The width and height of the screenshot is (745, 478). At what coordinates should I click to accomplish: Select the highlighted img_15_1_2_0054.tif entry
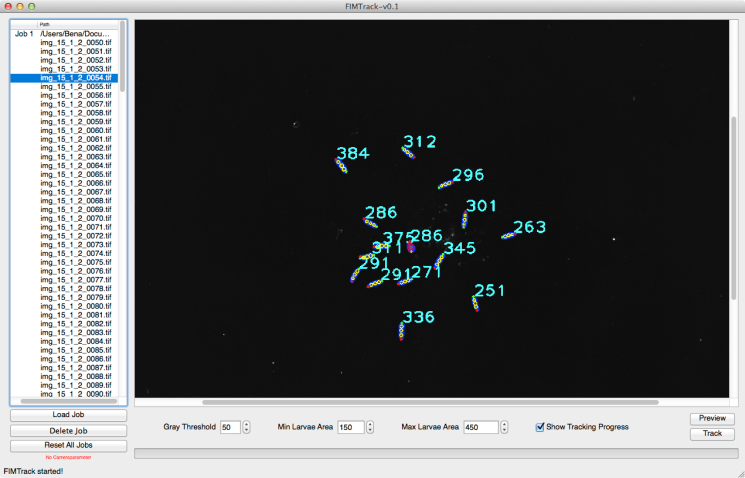(x=76, y=77)
